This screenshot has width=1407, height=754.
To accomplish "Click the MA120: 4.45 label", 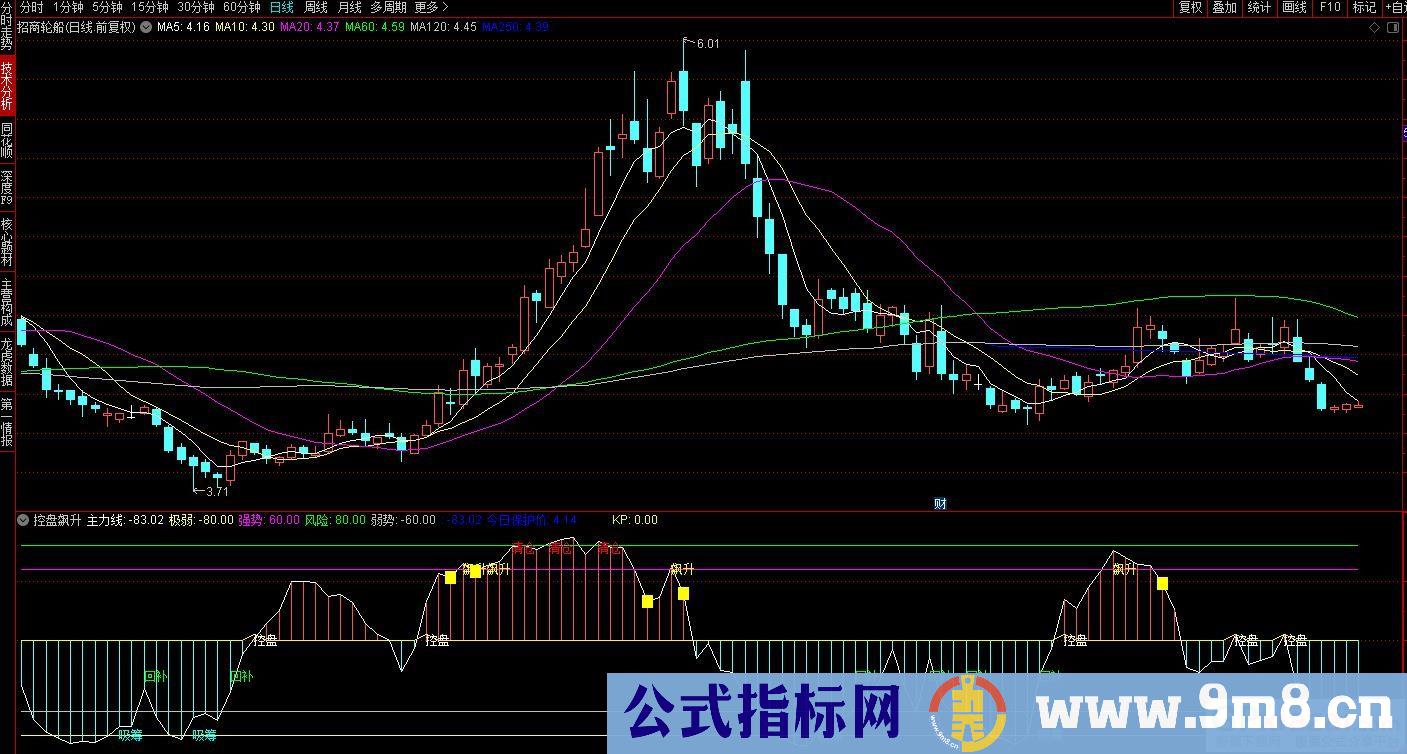I will [x=443, y=27].
